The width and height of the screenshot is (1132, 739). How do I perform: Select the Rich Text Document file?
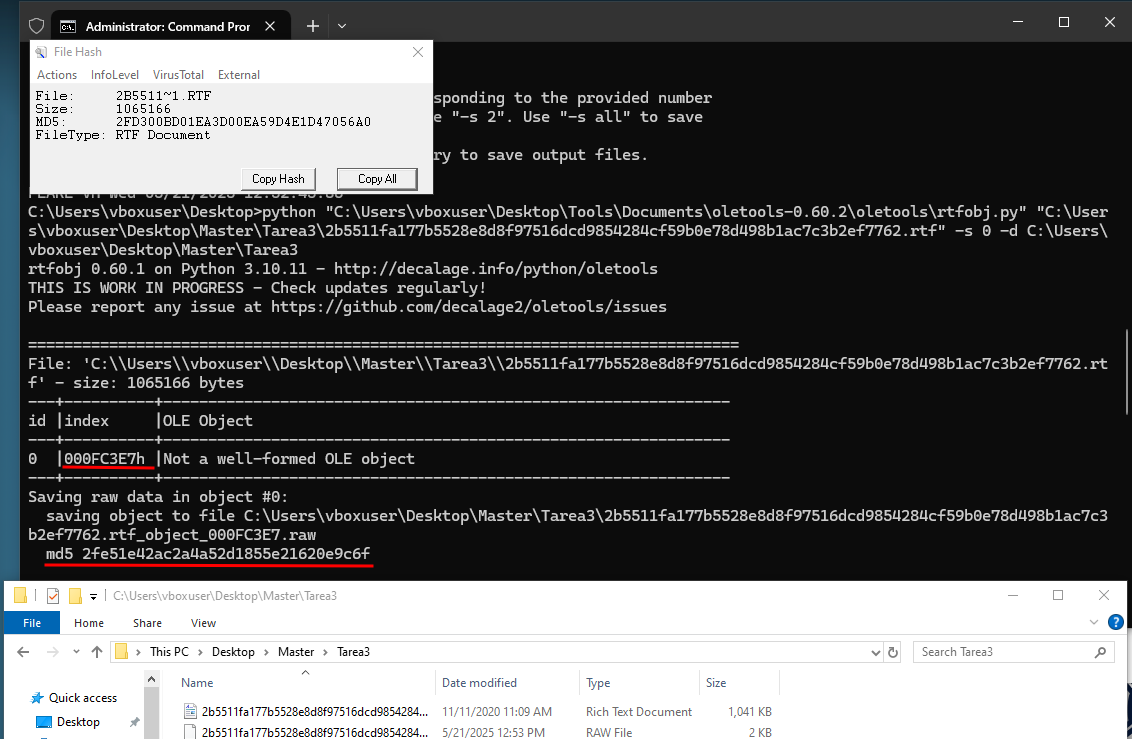tap(476, 712)
